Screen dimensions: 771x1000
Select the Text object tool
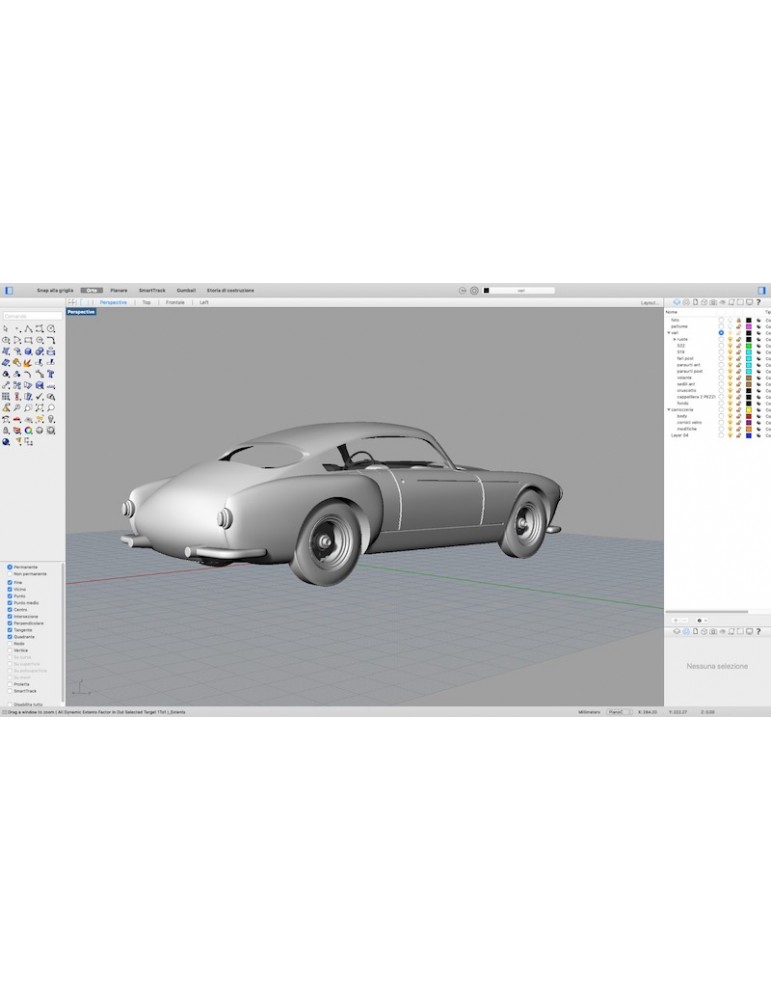51,374
